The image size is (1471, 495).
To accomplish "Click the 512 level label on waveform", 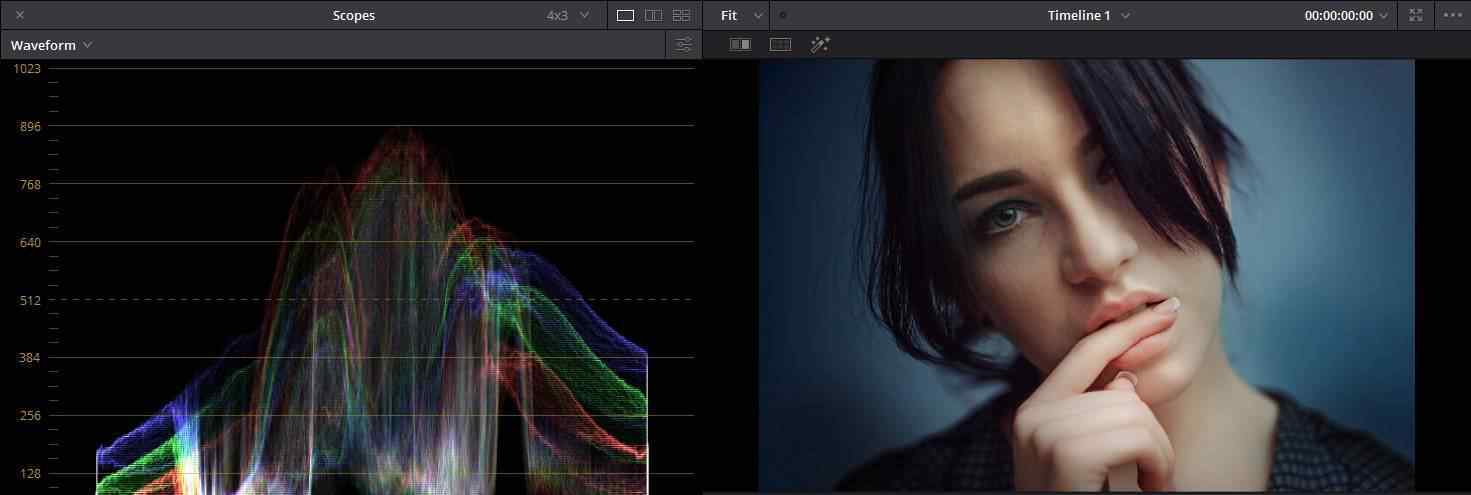I will coord(27,300).
